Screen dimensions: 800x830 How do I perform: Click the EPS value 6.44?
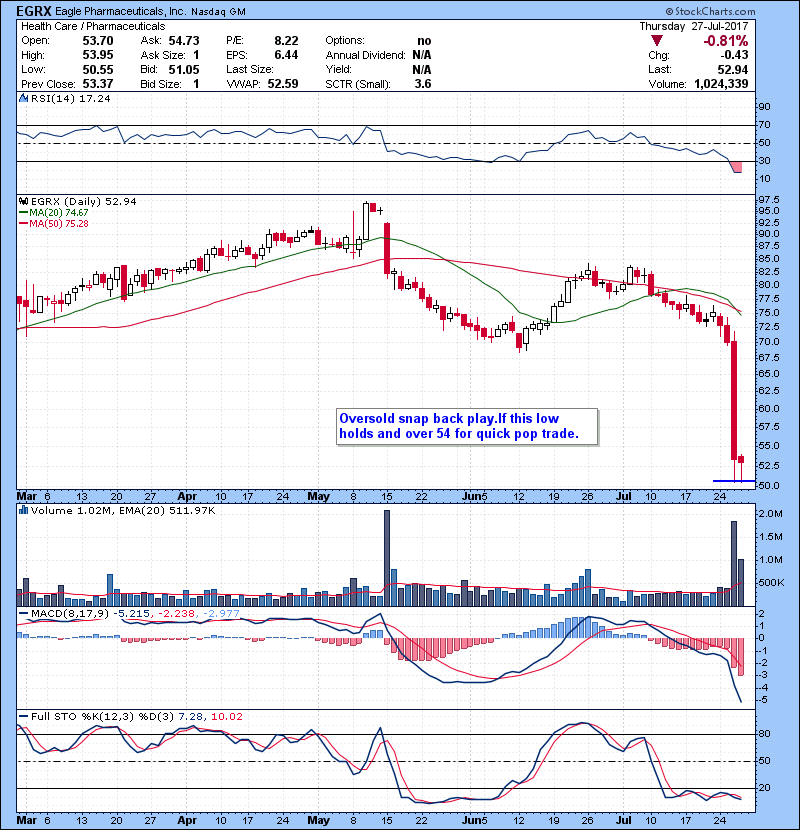coord(286,55)
